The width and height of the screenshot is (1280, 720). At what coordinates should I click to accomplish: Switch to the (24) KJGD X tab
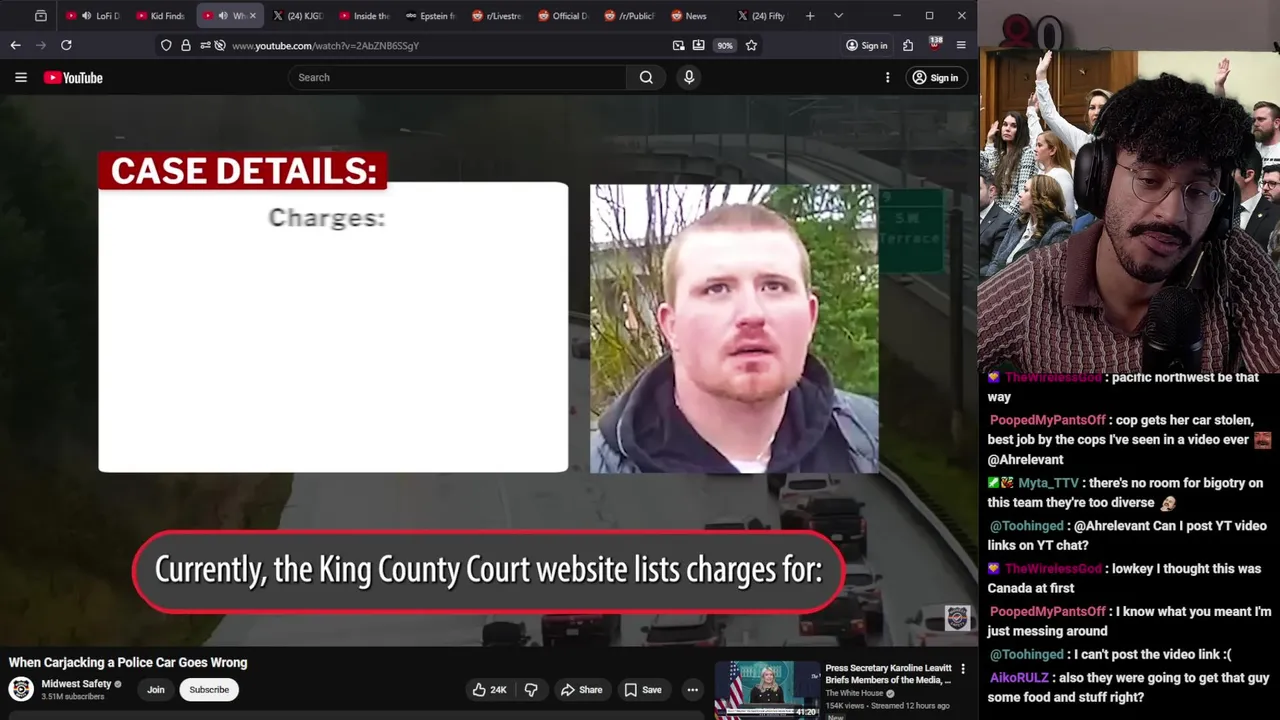tap(298, 16)
